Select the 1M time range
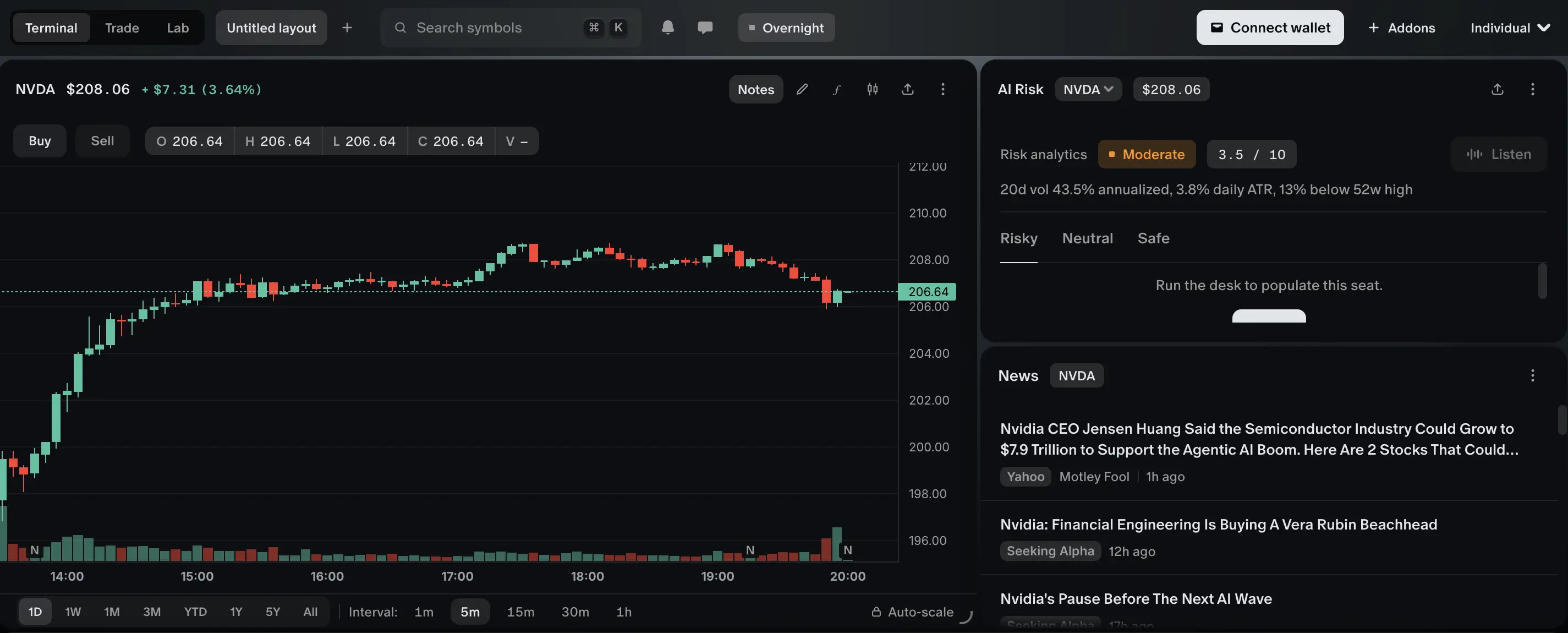 point(111,612)
